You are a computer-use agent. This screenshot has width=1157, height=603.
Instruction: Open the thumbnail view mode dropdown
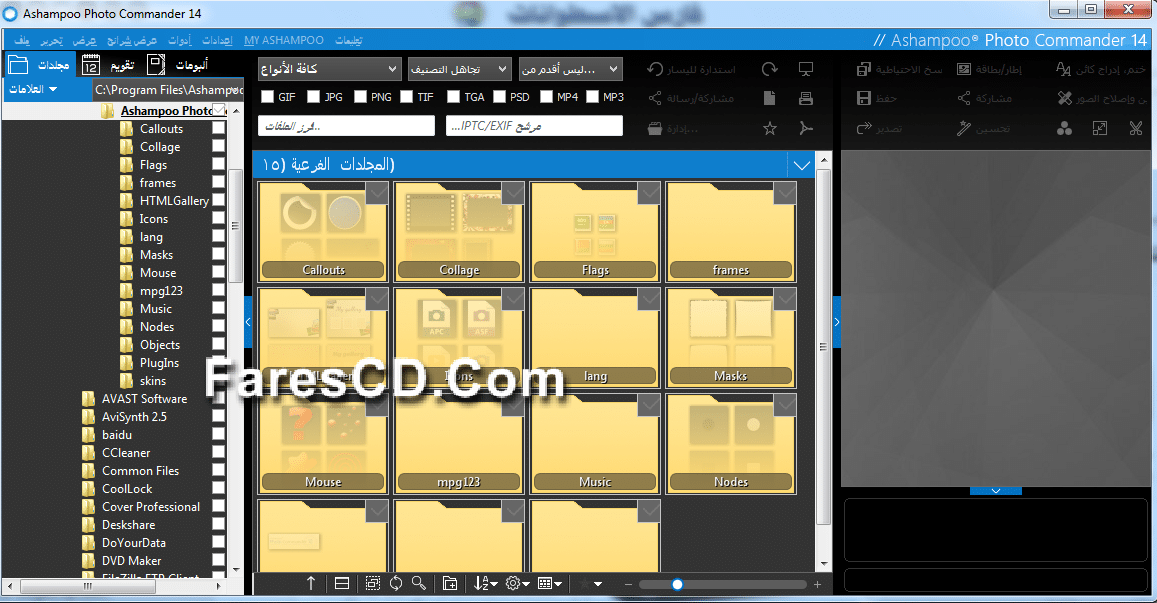550,583
